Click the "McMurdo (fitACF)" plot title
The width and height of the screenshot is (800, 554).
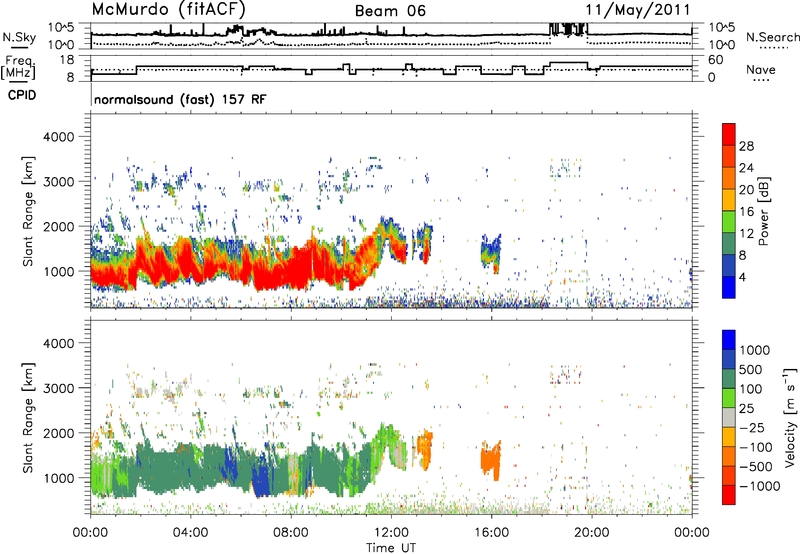[x=168, y=9]
